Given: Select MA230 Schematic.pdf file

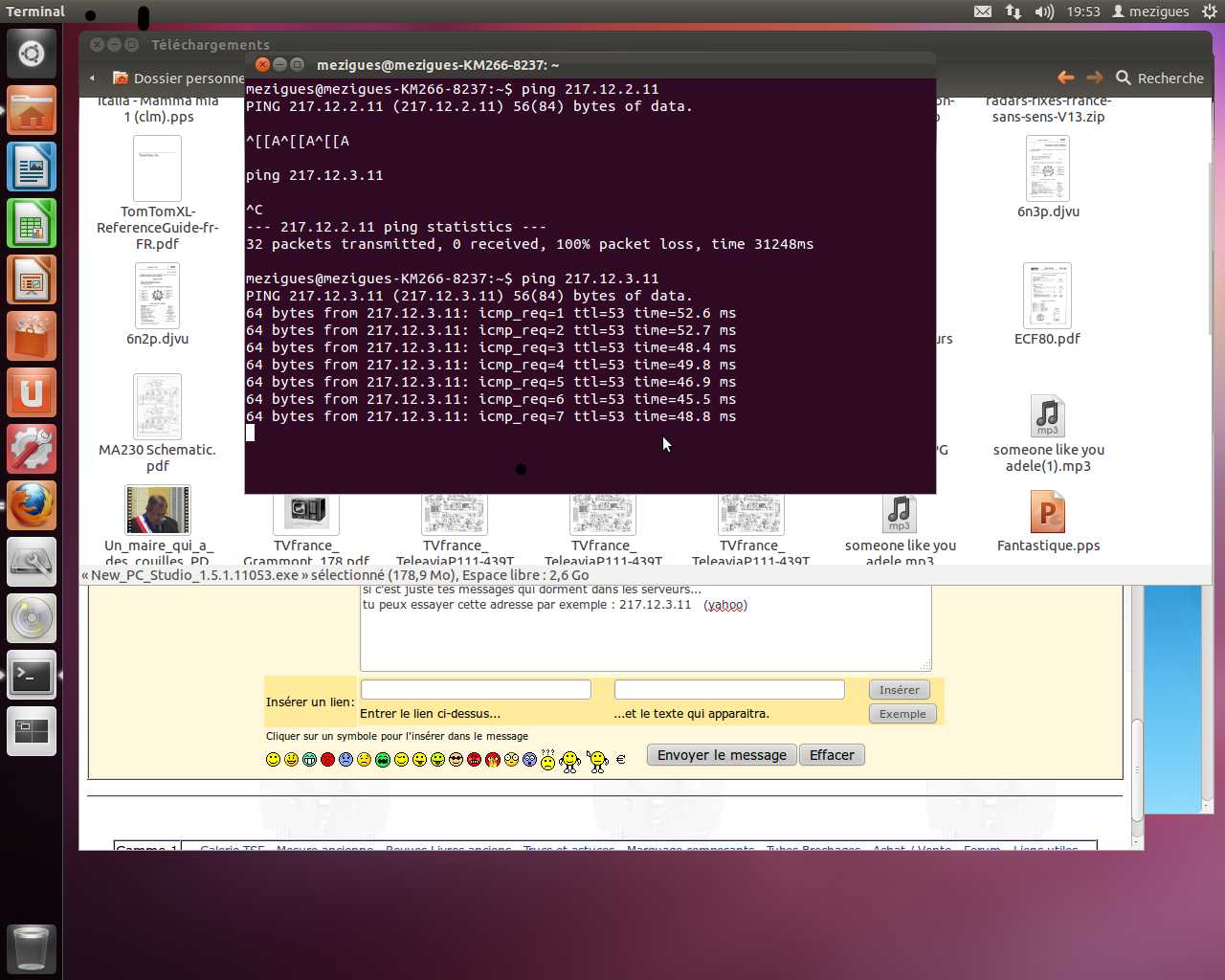Looking at the screenshot, I should click(158, 423).
